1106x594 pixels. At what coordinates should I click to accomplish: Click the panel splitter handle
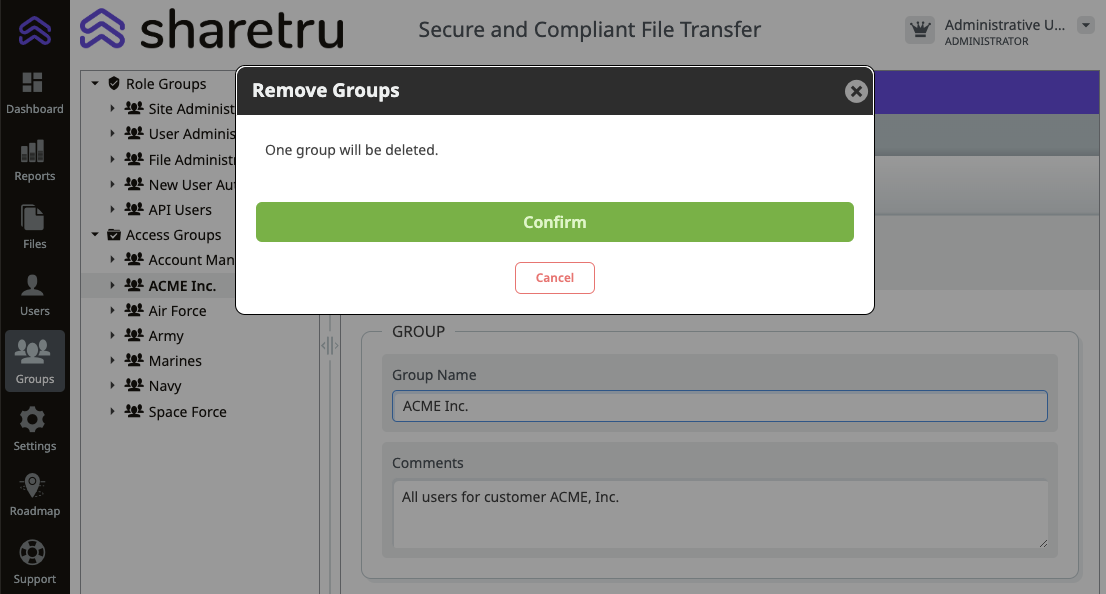[x=329, y=346]
